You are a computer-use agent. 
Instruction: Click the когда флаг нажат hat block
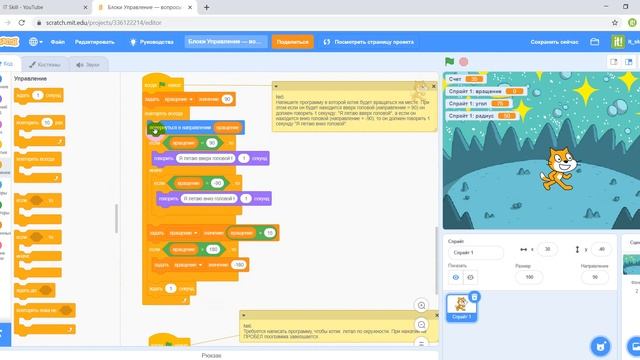[x=162, y=83]
